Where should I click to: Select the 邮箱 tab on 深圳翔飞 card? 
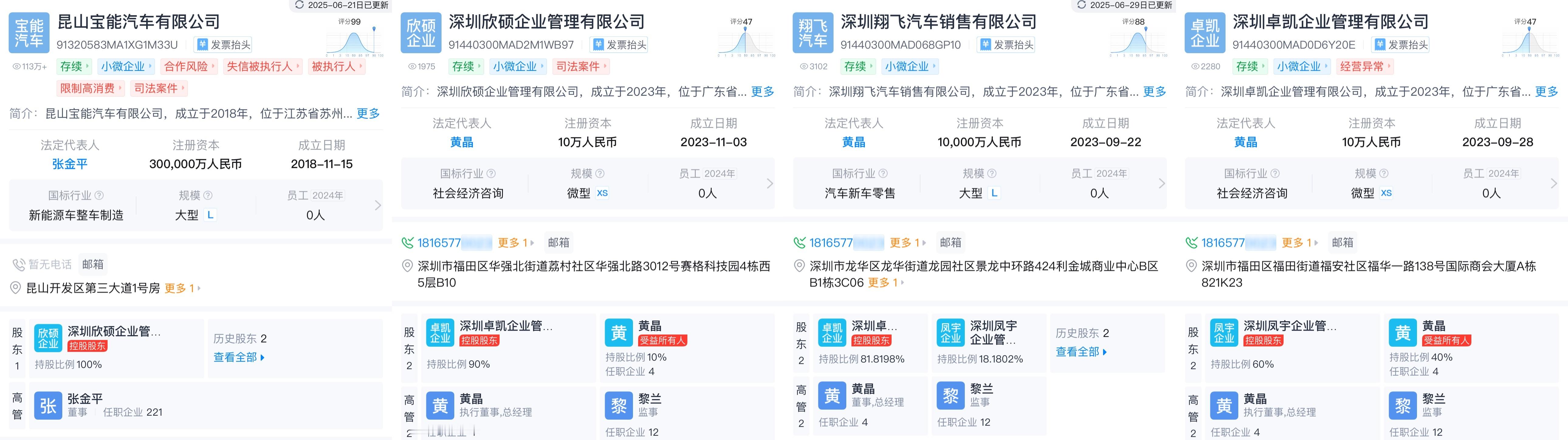tap(951, 243)
